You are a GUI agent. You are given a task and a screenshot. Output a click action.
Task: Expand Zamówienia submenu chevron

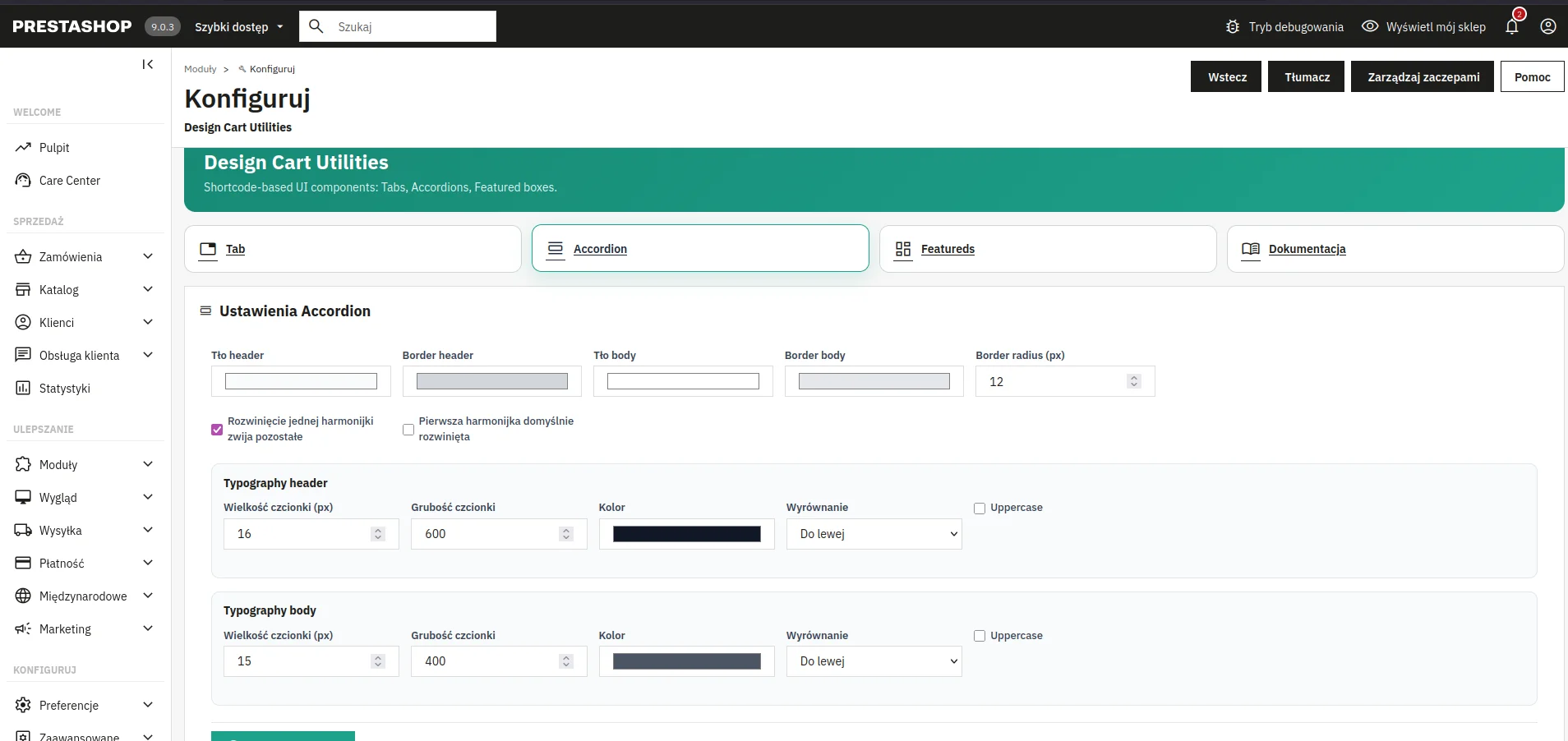click(148, 256)
